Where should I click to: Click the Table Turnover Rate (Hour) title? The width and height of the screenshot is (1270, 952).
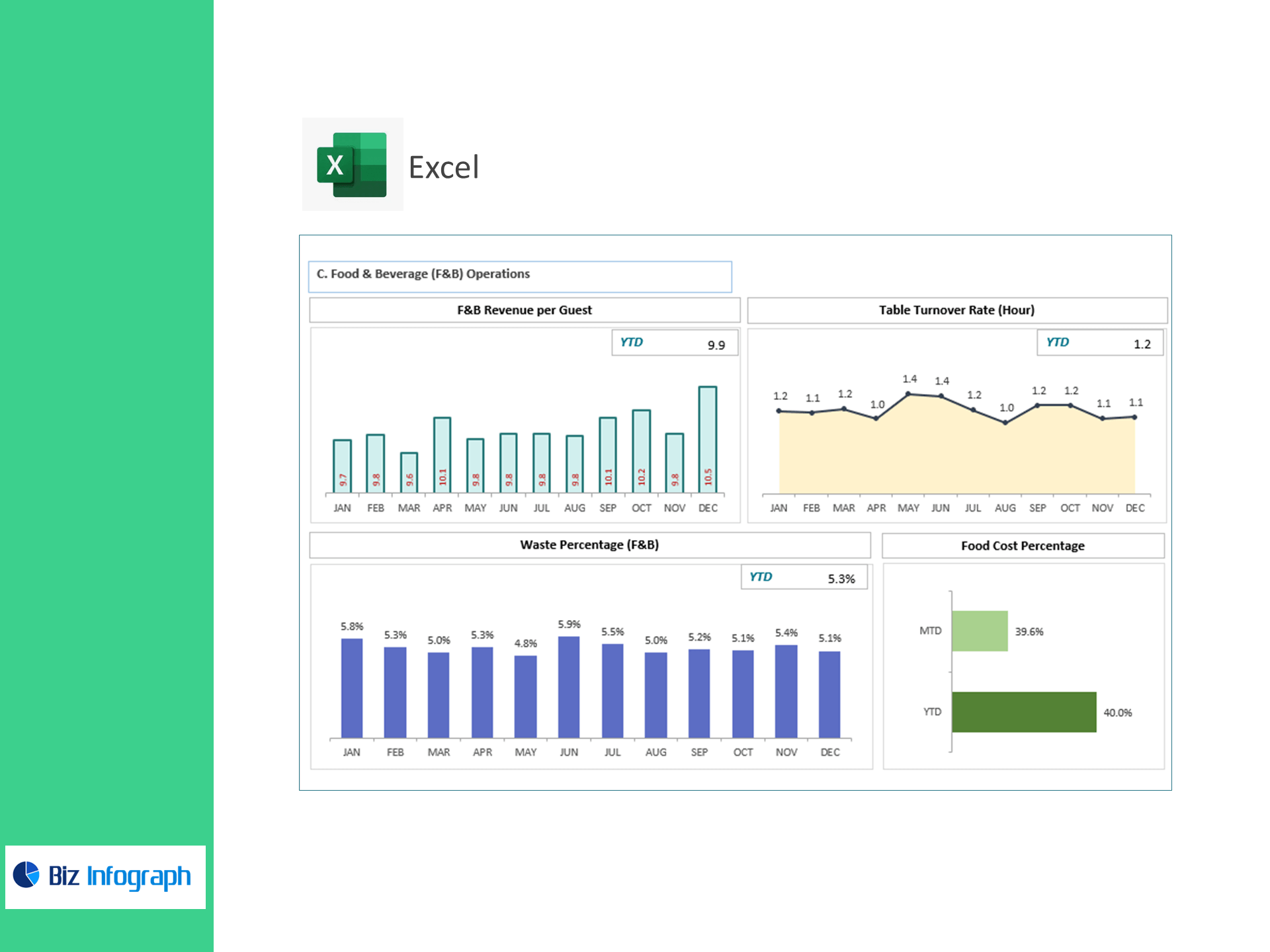click(956, 310)
